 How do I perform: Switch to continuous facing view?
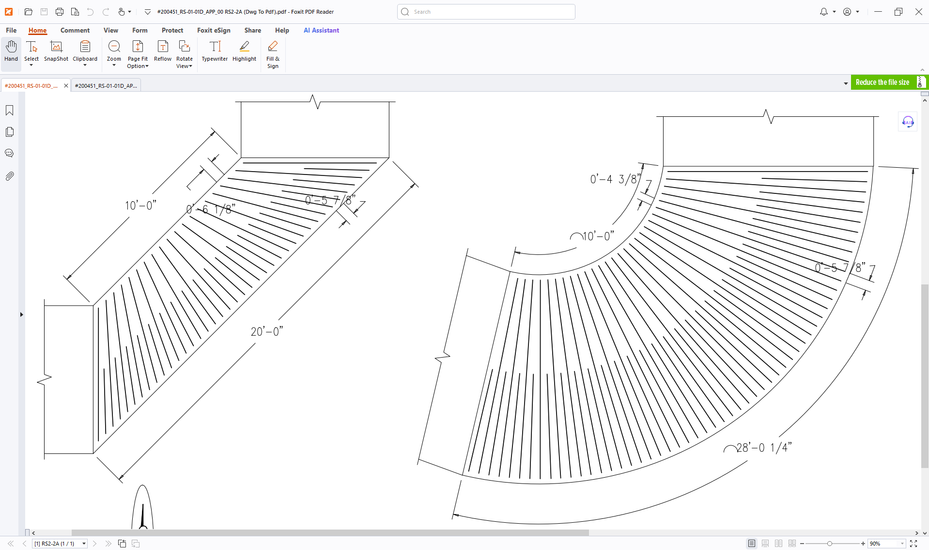pos(792,543)
